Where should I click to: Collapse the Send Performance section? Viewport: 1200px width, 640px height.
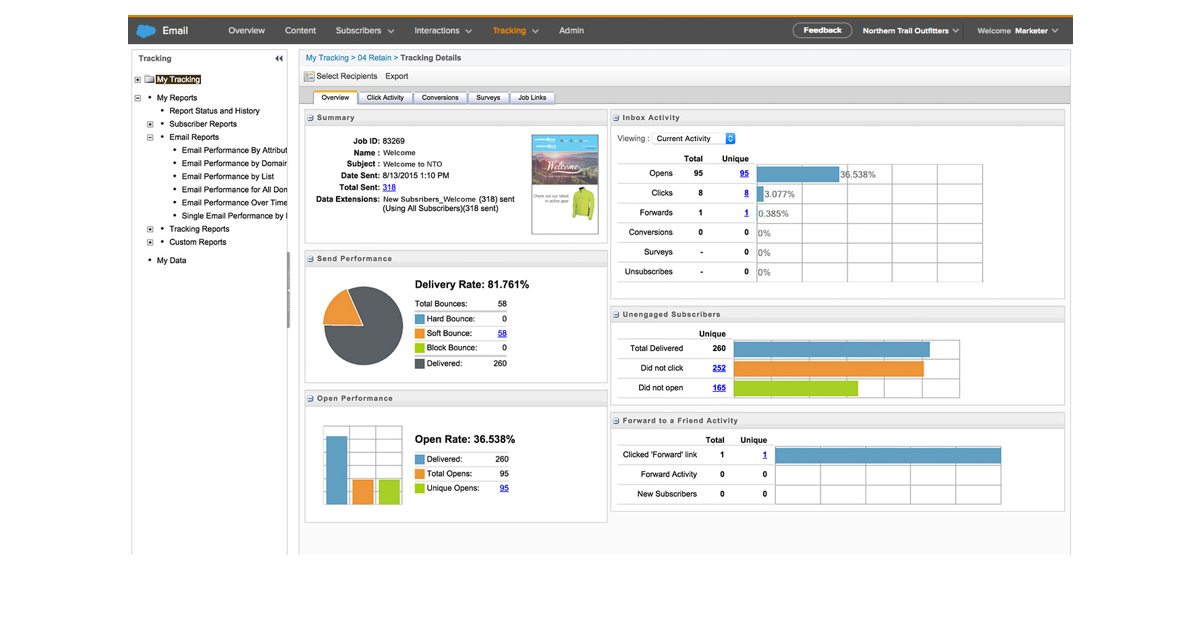(x=311, y=259)
